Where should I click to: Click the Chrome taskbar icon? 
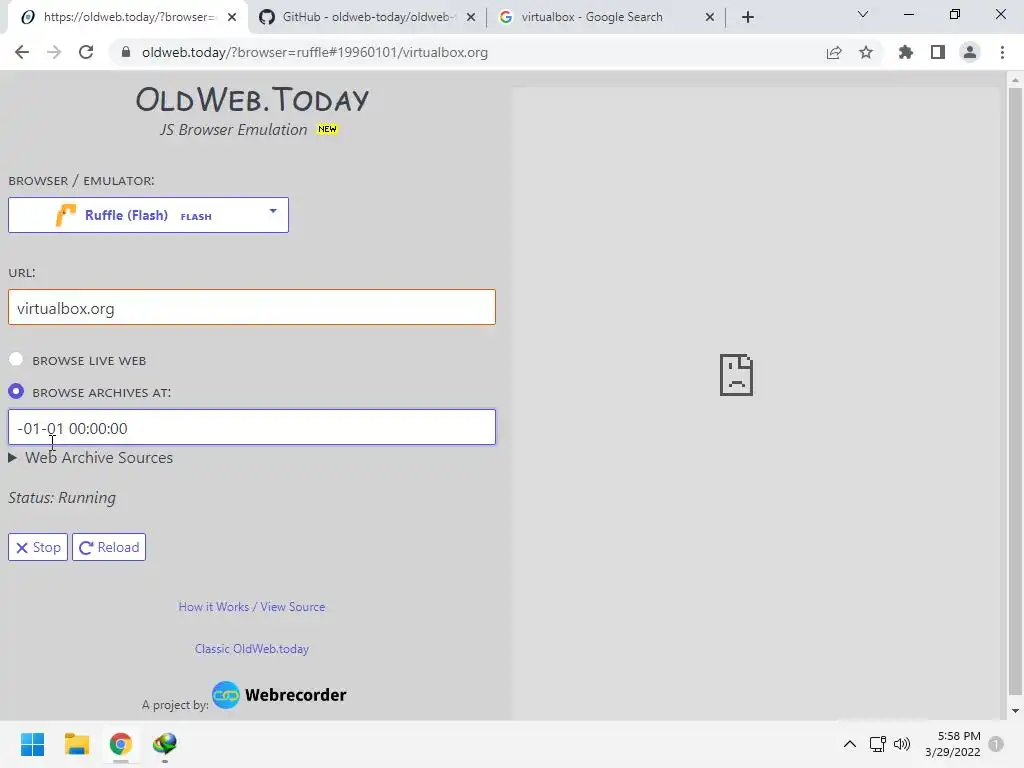121,744
